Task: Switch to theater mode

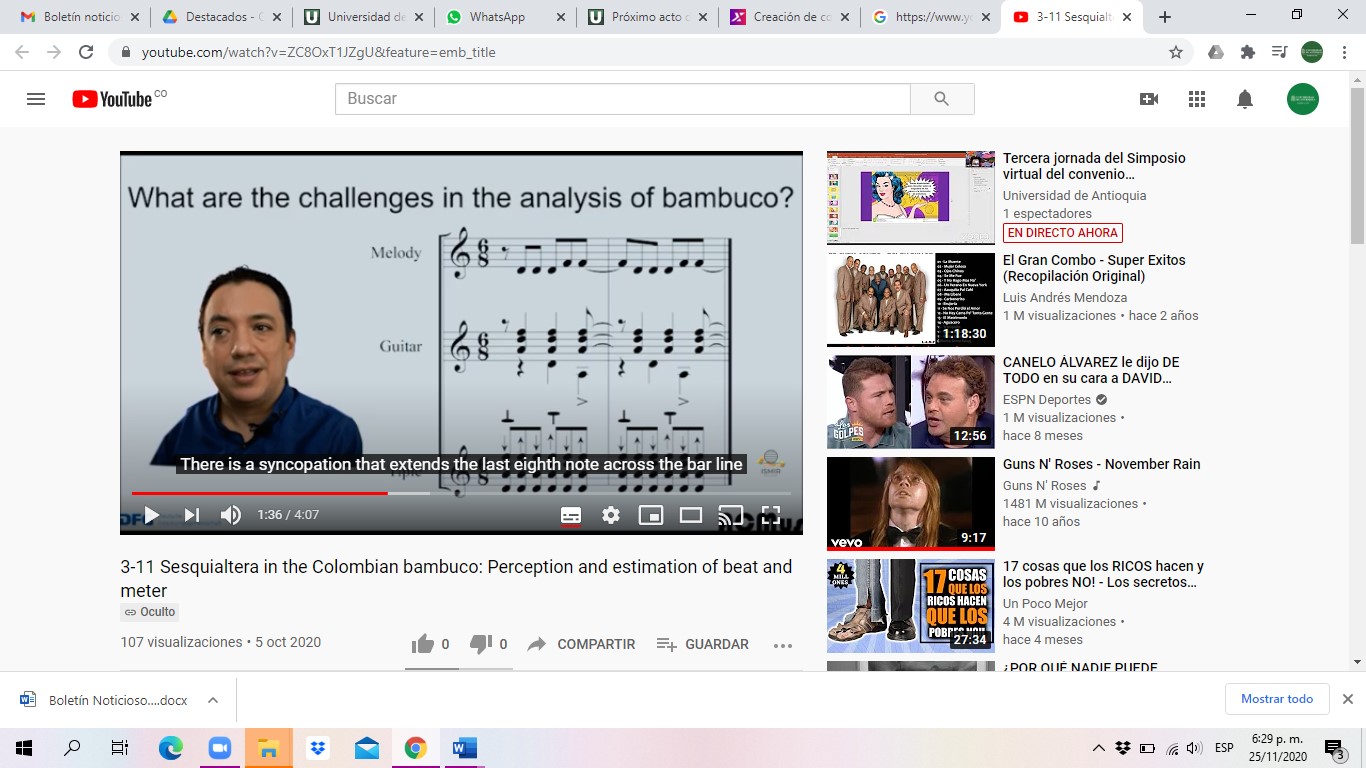Action: pos(691,515)
